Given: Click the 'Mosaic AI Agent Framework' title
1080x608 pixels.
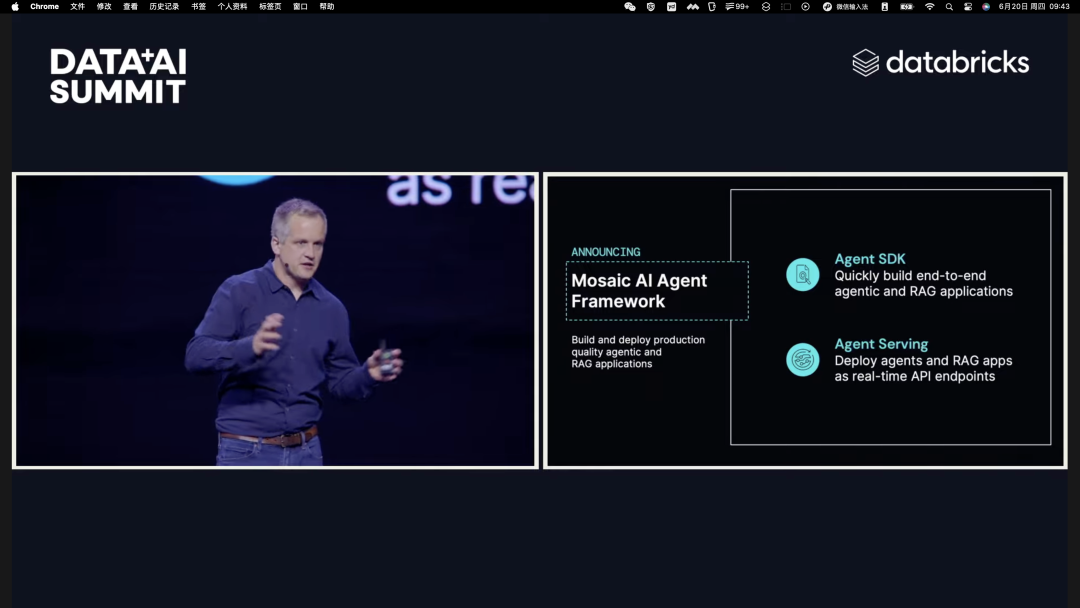Looking at the screenshot, I should pyautogui.click(x=638, y=291).
